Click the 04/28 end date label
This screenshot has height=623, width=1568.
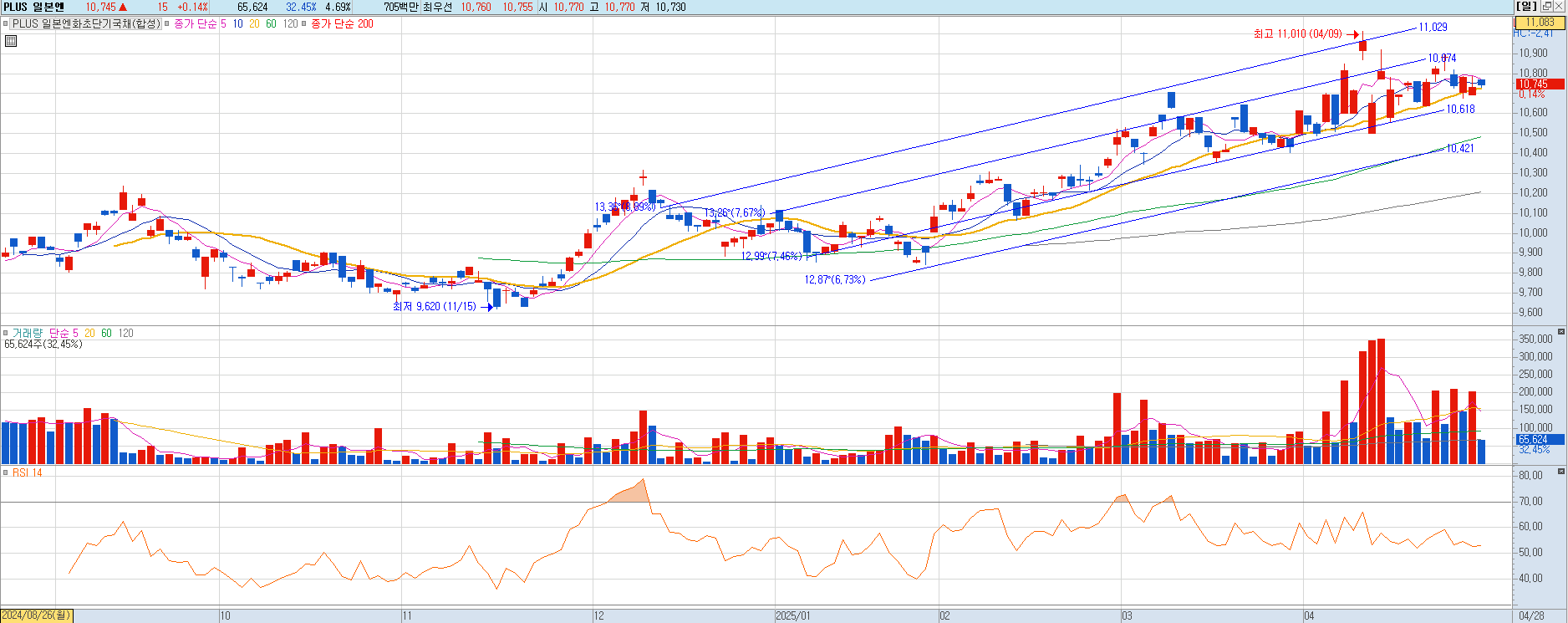point(1531,615)
